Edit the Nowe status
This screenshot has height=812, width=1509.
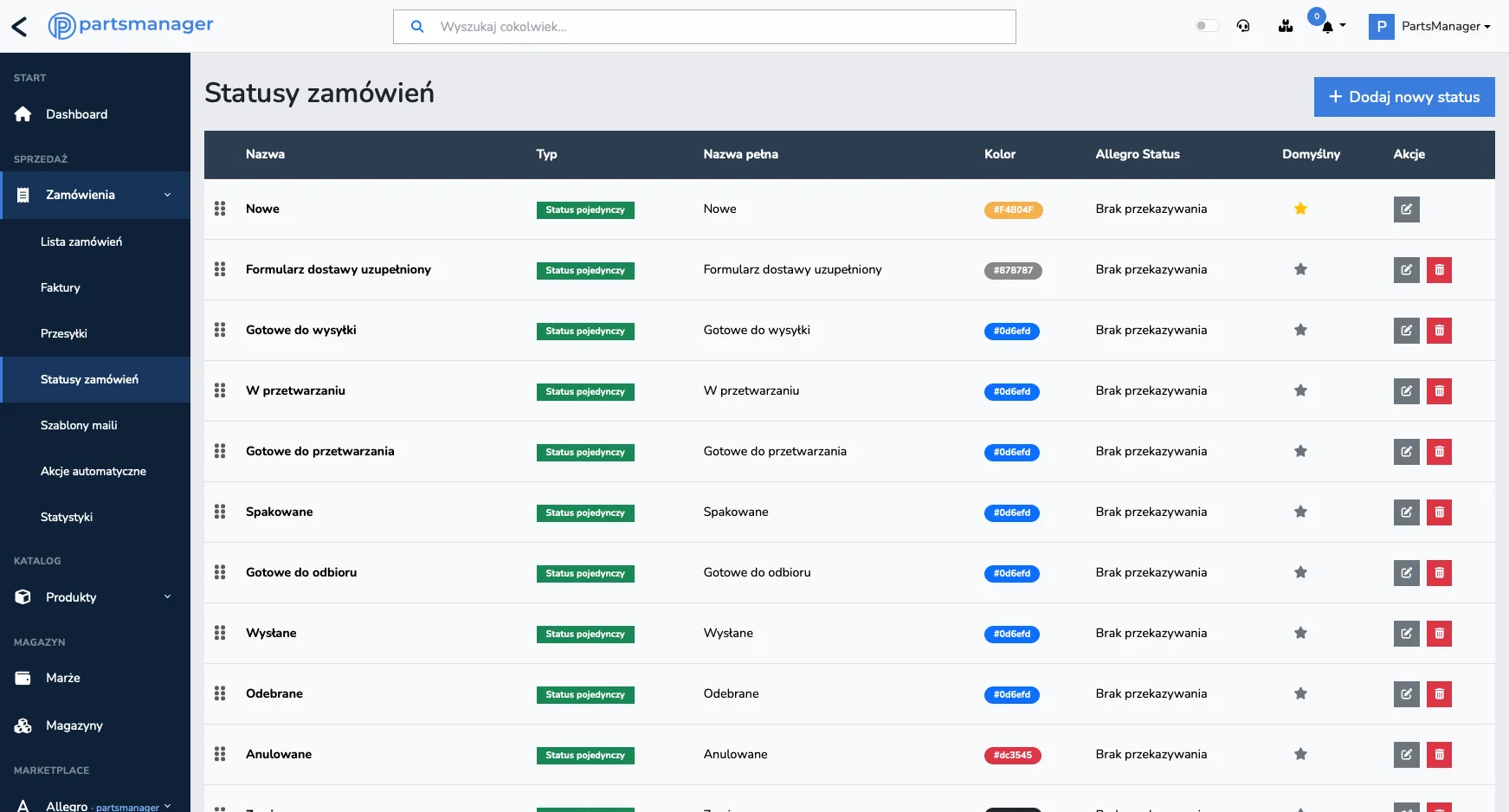point(1407,209)
